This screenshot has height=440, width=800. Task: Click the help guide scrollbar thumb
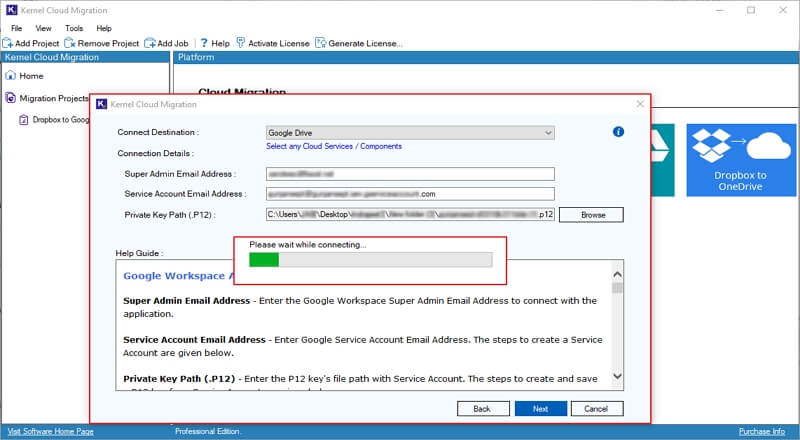[617, 288]
